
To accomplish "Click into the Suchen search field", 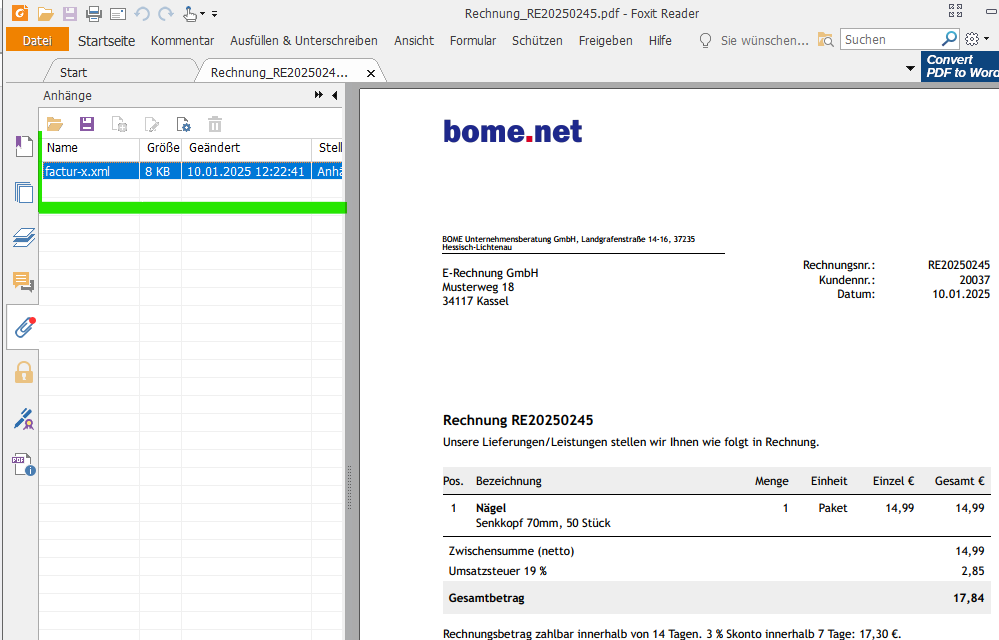I will [889, 39].
